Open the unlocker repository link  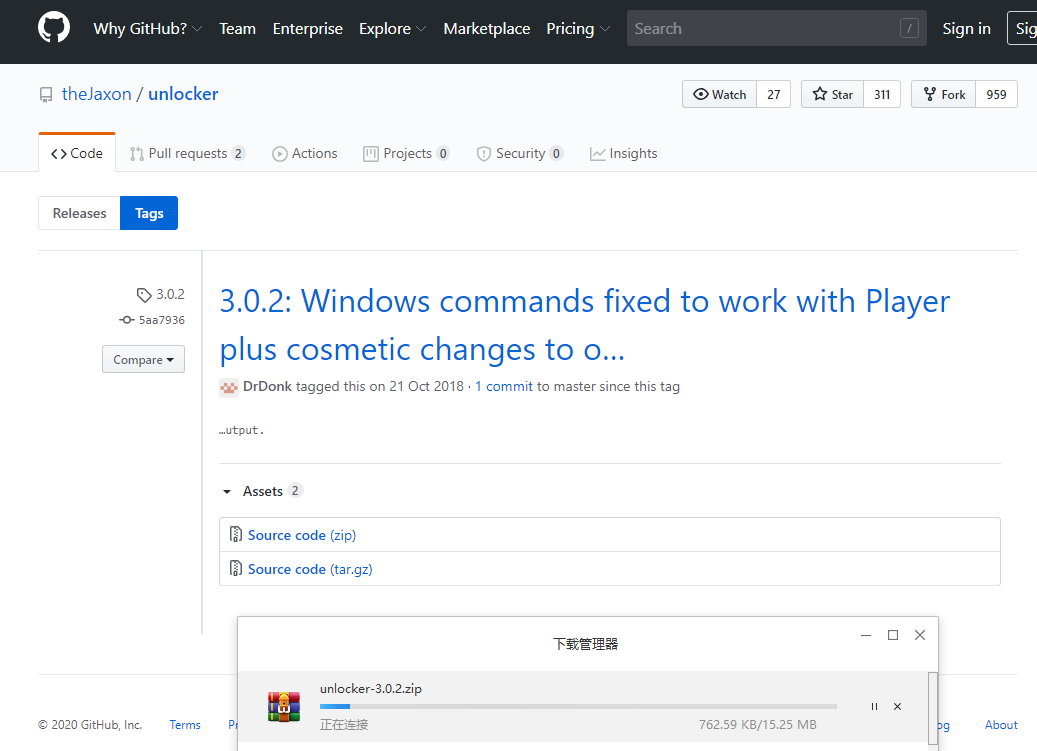(183, 94)
